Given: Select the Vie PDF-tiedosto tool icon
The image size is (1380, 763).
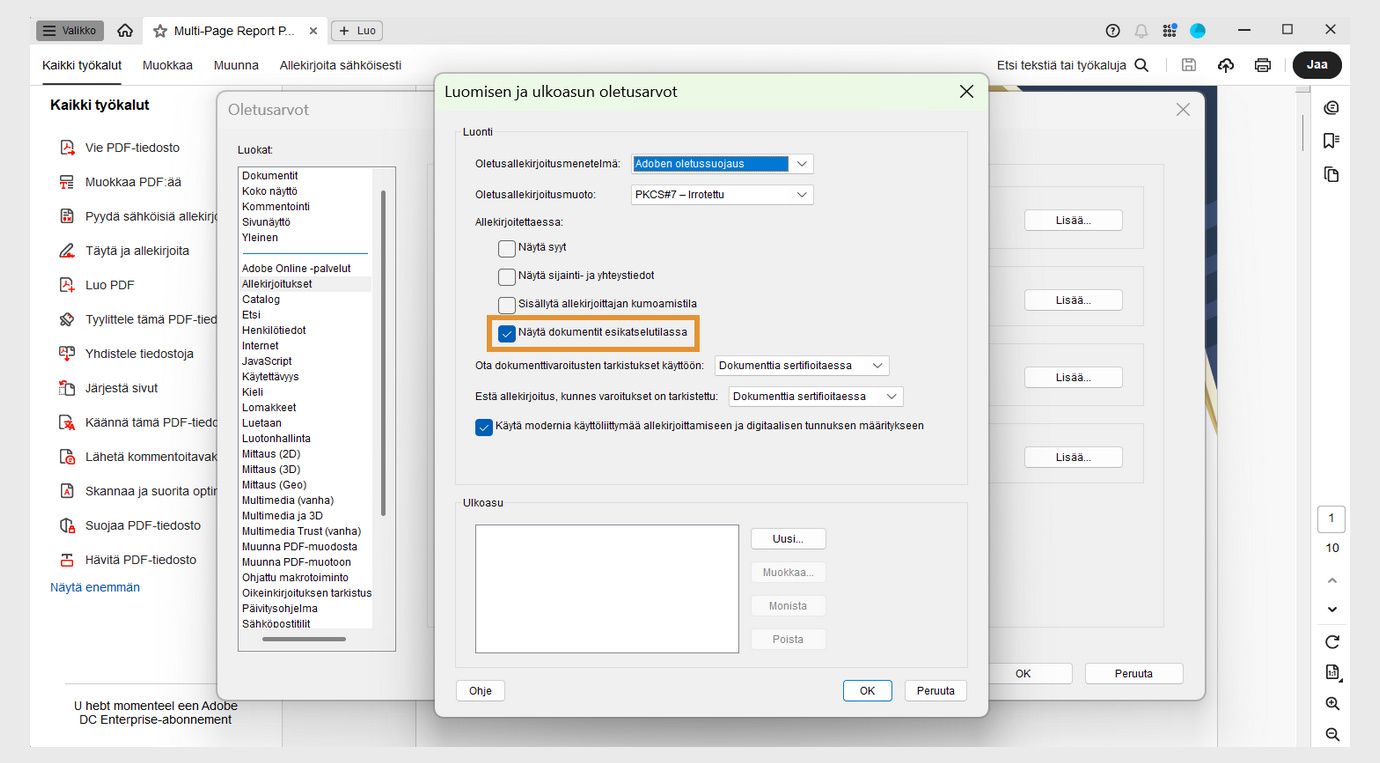Looking at the screenshot, I should click(67, 148).
